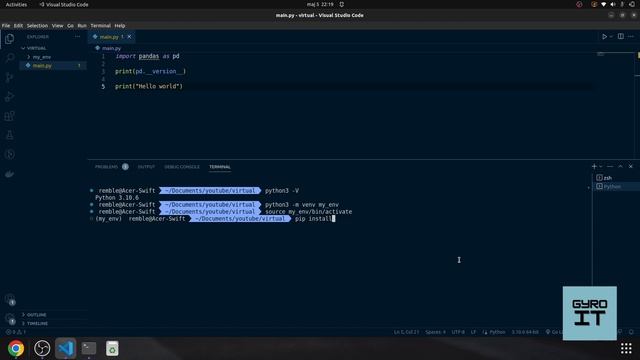Open the Help menu
The height and width of the screenshot is (360, 640).
120,26
